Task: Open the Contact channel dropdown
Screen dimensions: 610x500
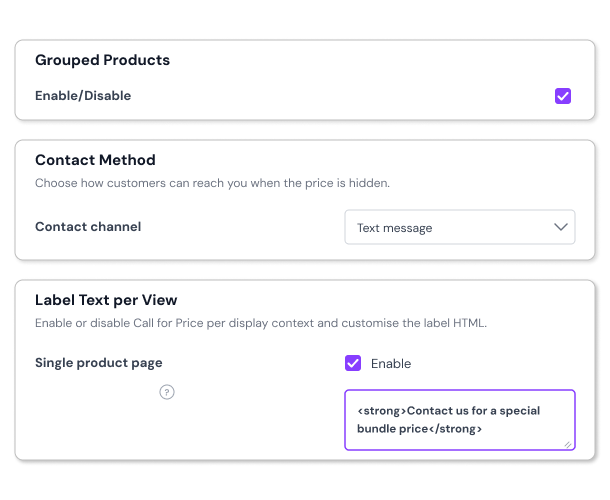Action: pos(459,227)
